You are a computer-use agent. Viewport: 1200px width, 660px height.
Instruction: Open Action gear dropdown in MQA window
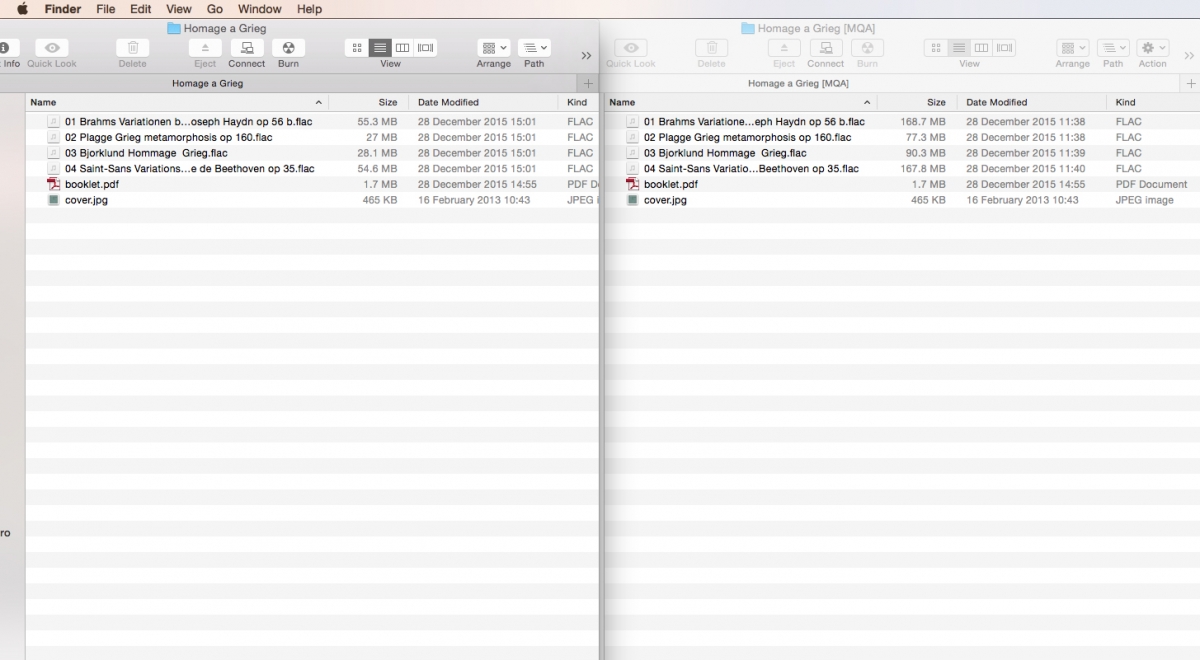(1153, 48)
